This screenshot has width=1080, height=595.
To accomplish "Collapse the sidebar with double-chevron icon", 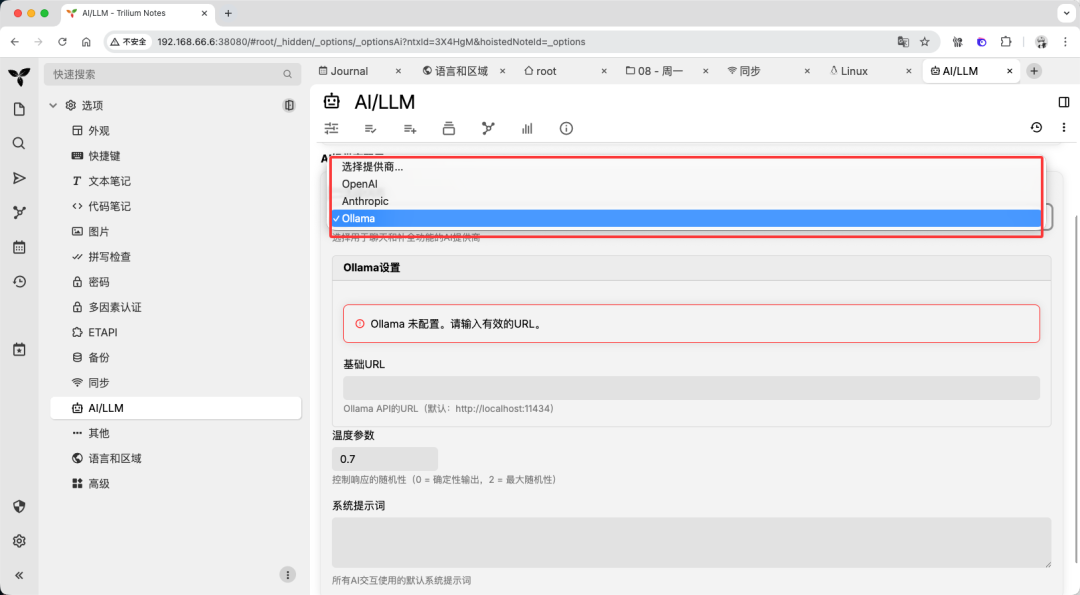I will point(19,575).
